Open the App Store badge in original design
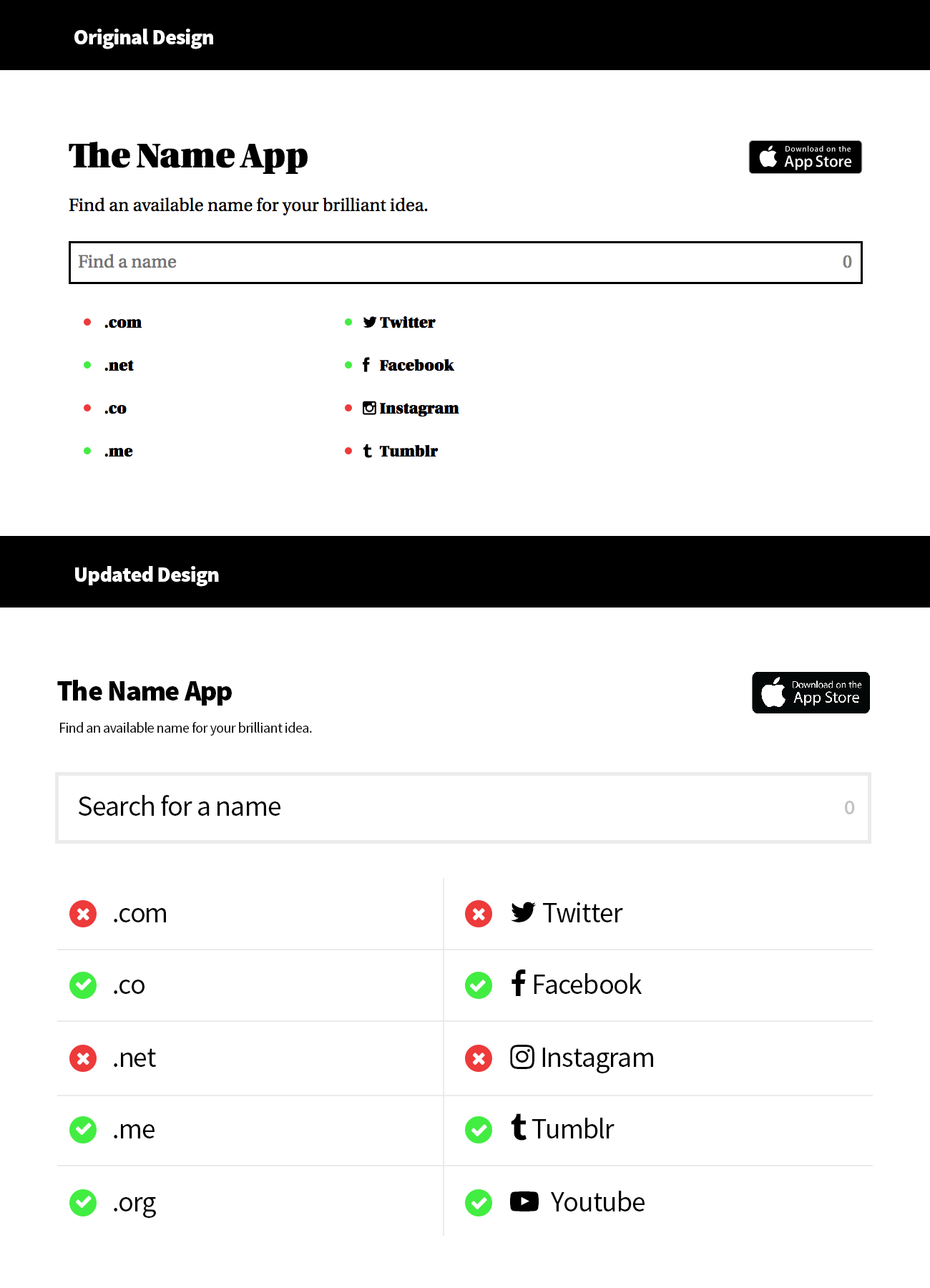 [806, 157]
